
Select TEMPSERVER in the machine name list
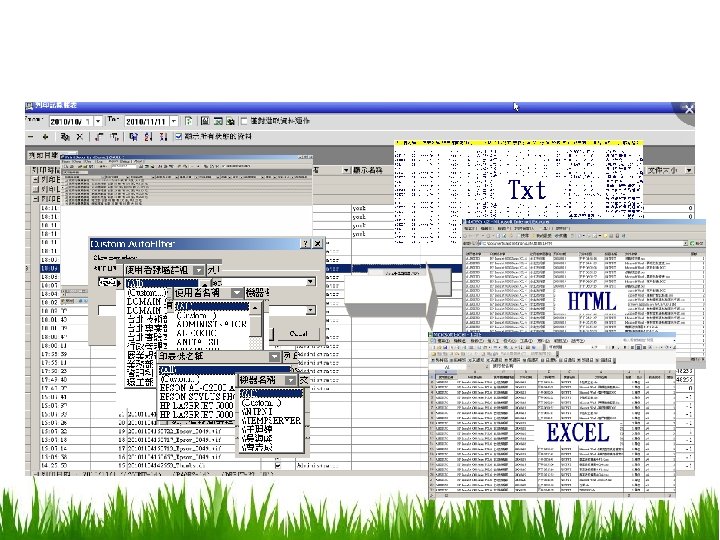271,421
